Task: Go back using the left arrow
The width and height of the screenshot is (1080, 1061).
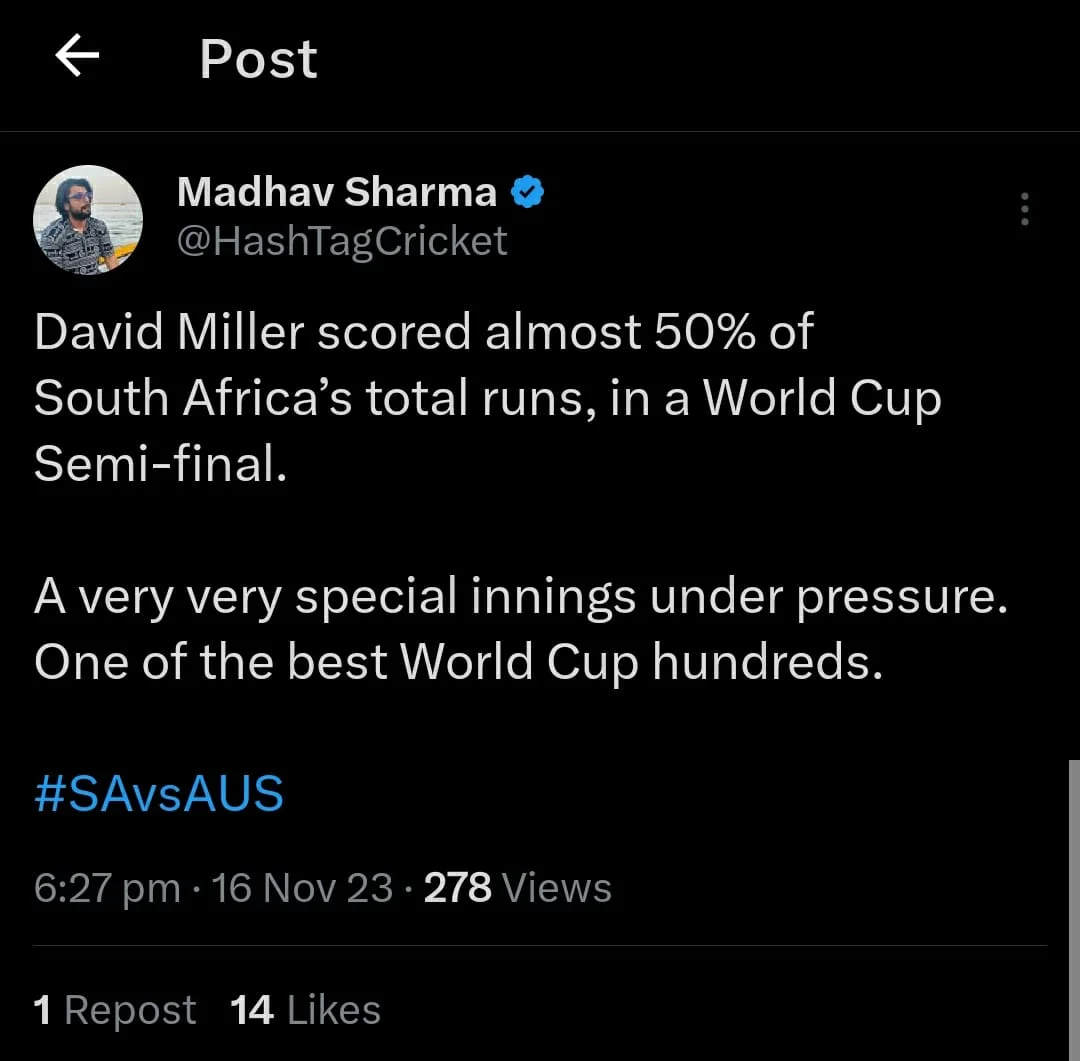Action: click(x=77, y=55)
